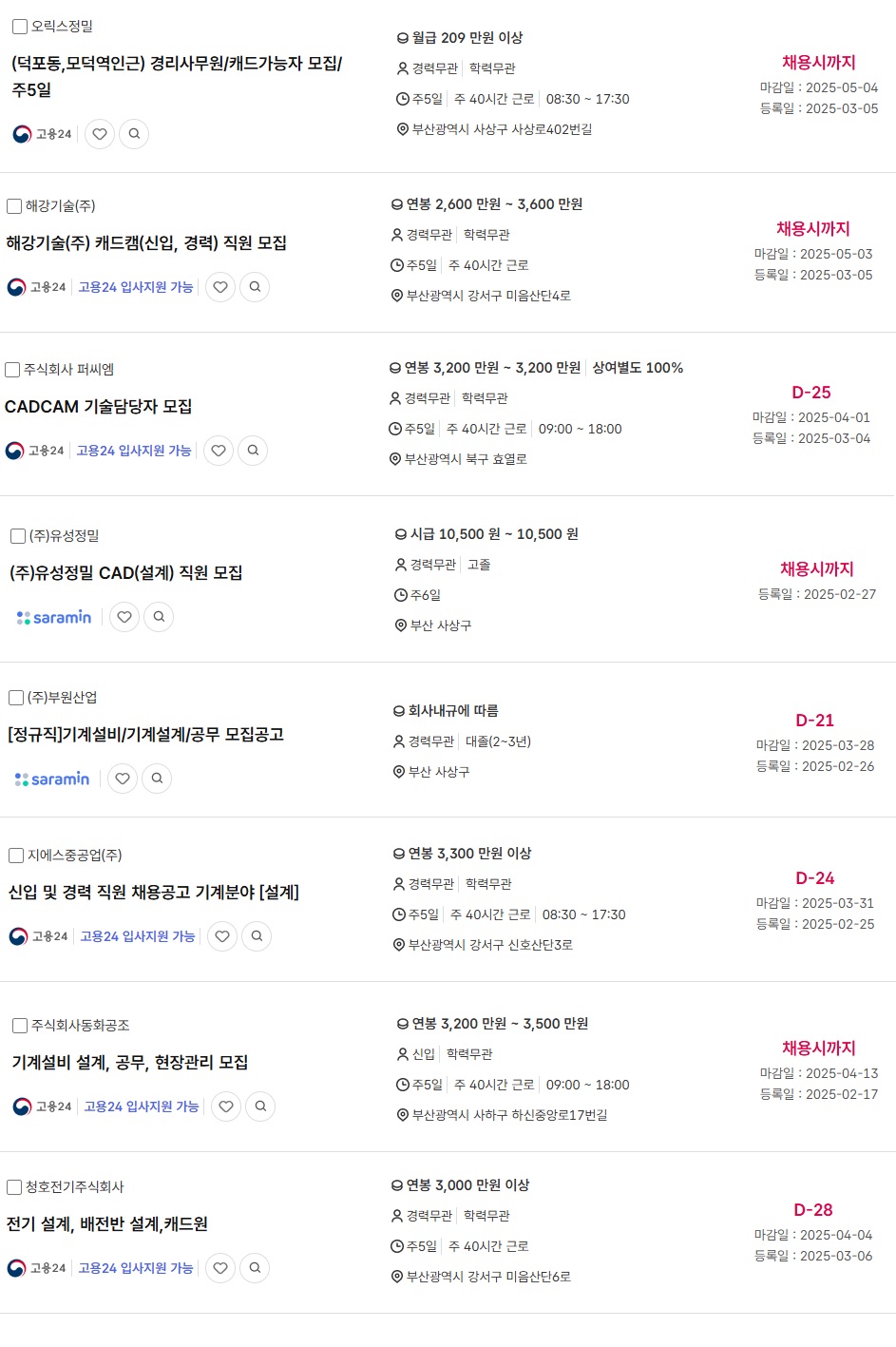Click 고용24 입사지원 가능 on 청호전기 listing

(136, 1268)
